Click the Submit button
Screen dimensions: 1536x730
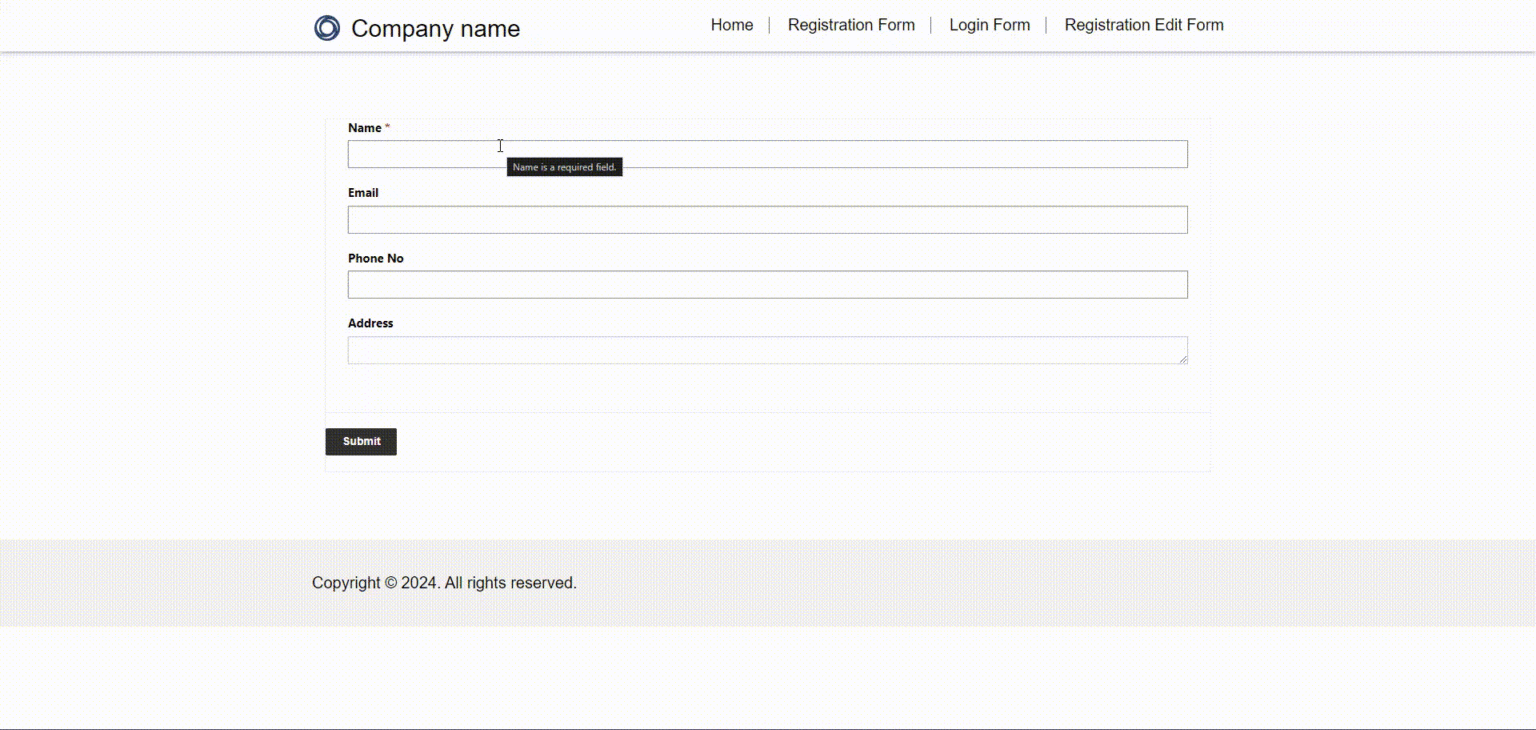[x=360, y=441]
